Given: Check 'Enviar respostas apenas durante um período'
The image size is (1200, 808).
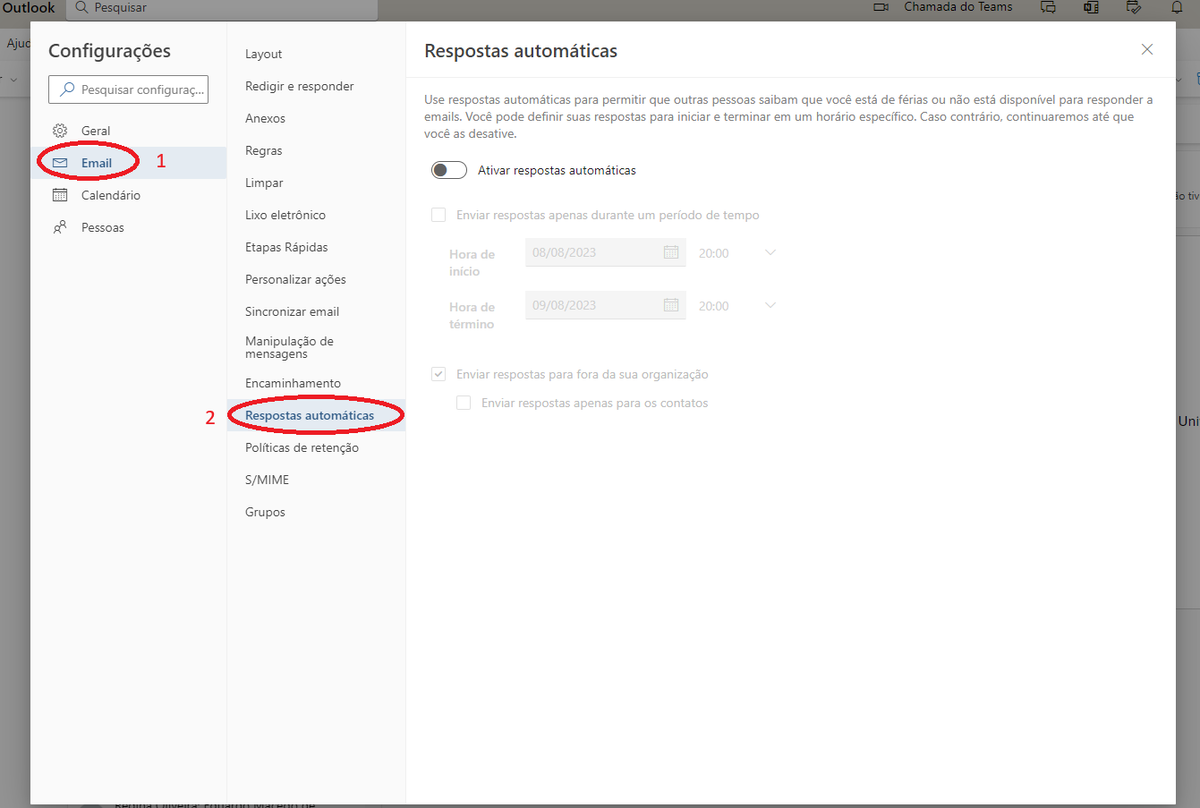Looking at the screenshot, I should coord(438,214).
